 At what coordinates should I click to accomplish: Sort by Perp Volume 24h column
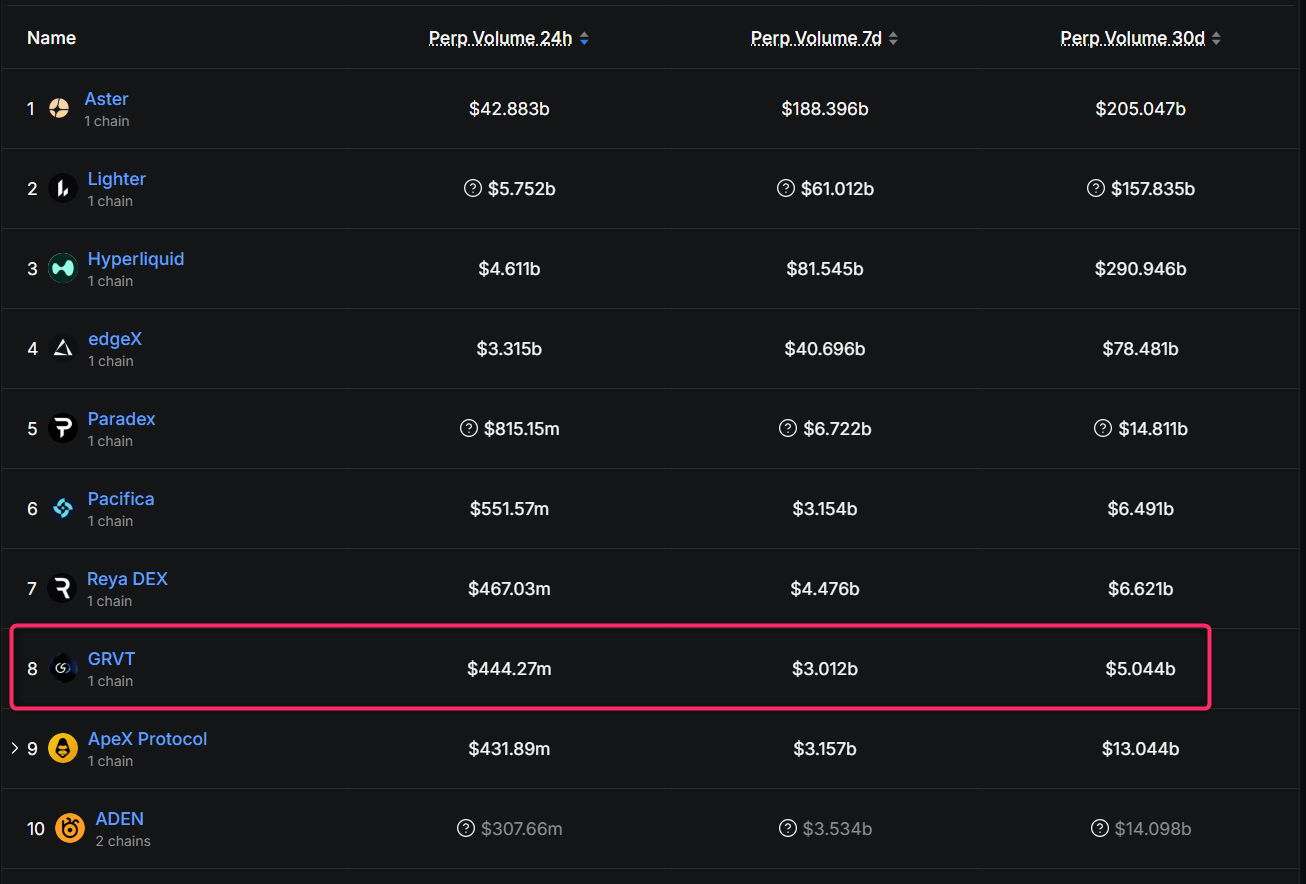(508, 38)
